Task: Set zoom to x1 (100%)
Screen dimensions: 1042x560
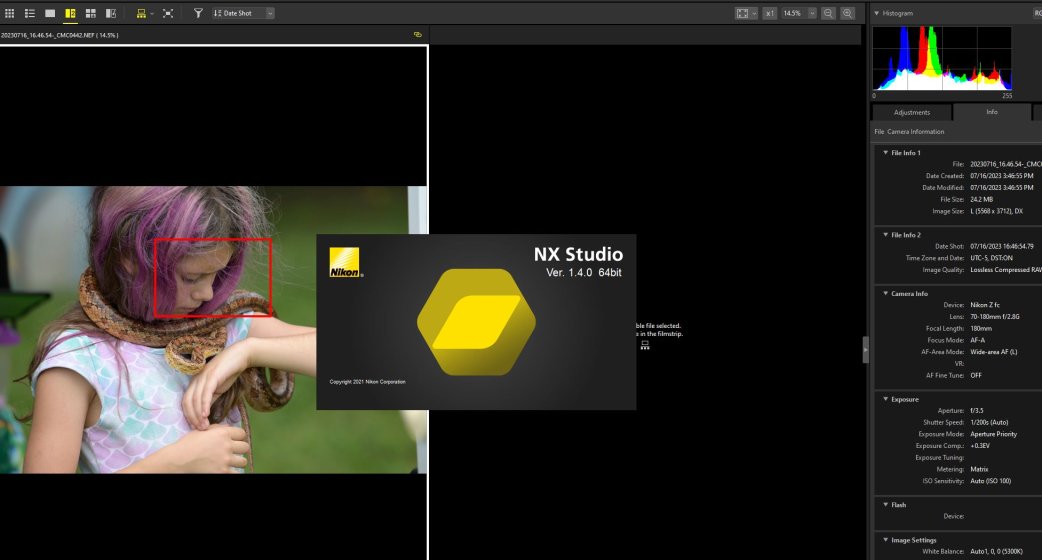Action: pyautogui.click(x=770, y=13)
